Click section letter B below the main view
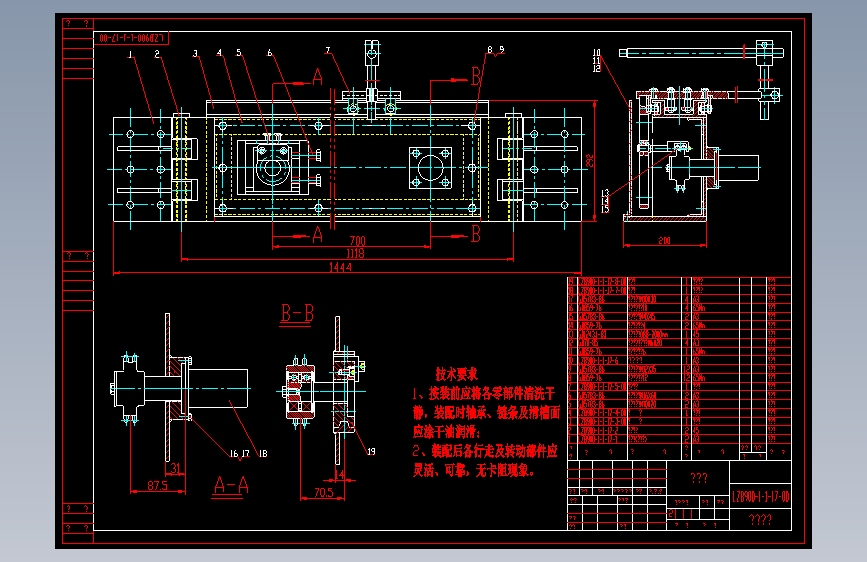This screenshot has width=867, height=562. click(476, 235)
